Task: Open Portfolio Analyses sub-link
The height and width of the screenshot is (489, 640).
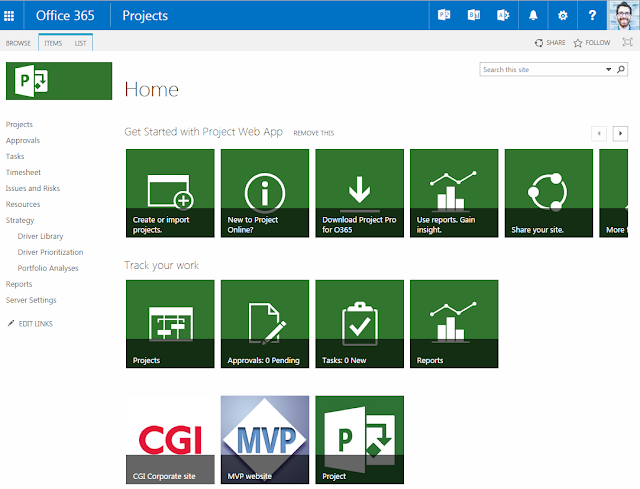Action: [48, 268]
